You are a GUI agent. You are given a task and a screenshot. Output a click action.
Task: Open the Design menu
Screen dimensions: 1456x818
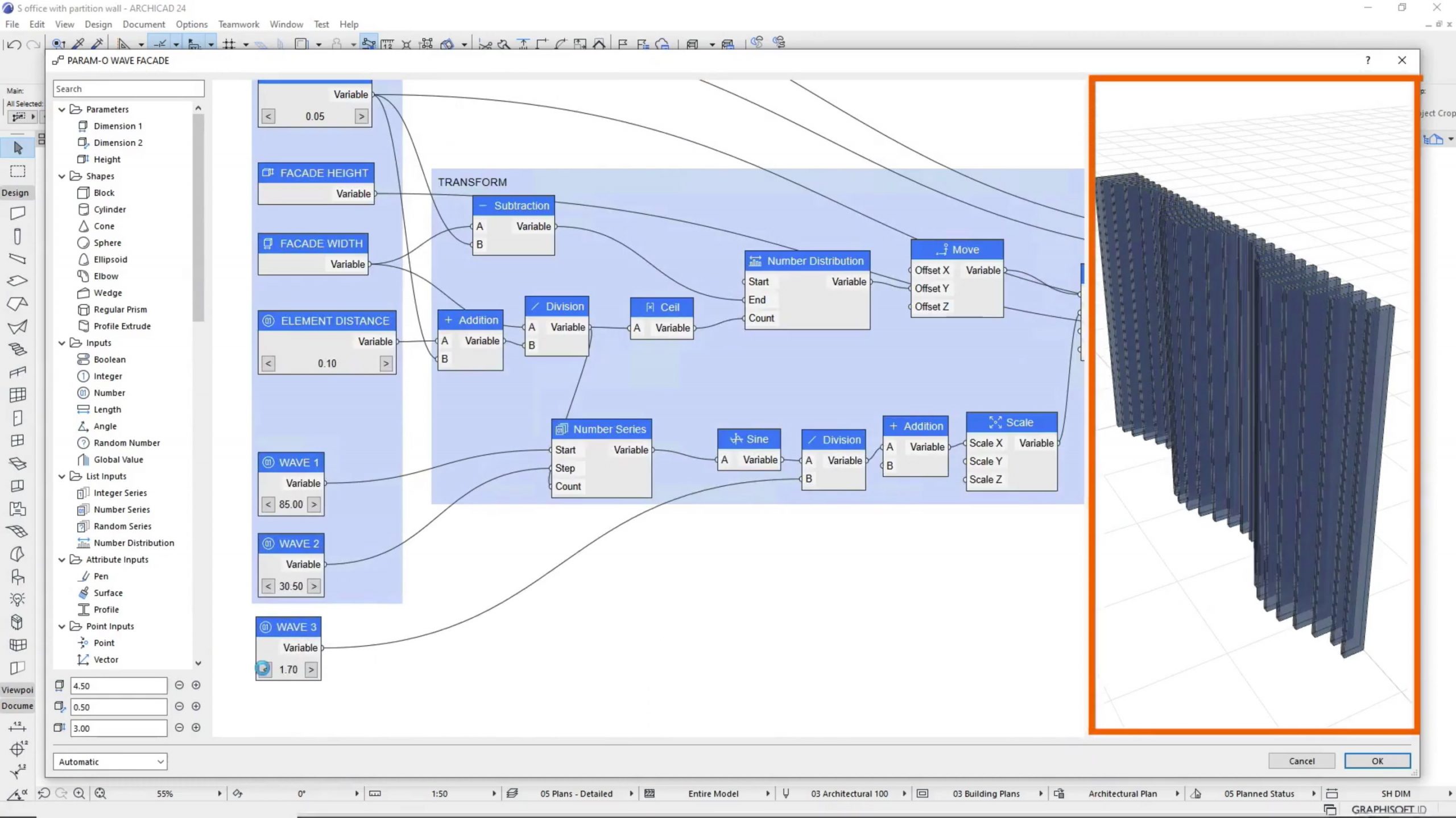pyautogui.click(x=98, y=24)
